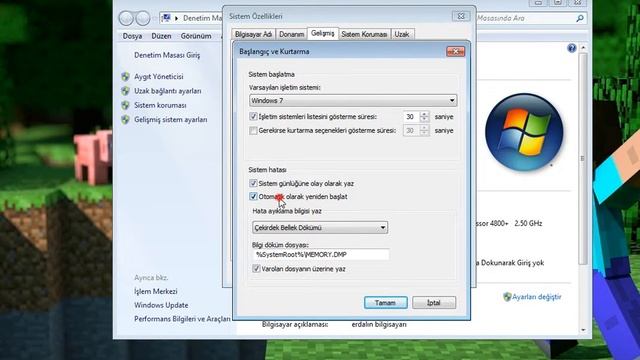Click the shield icon beside Sistem koruması

point(126,105)
